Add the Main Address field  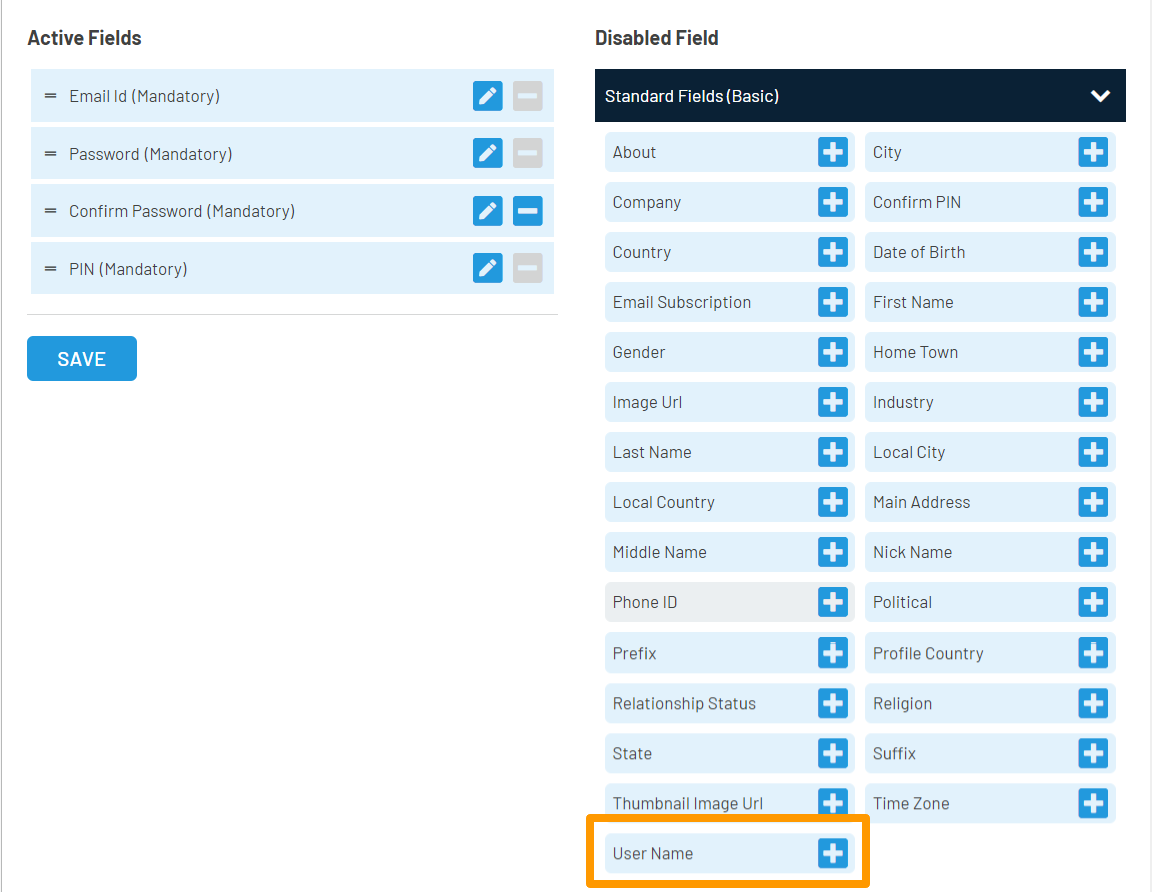click(x=1094, y=502)
